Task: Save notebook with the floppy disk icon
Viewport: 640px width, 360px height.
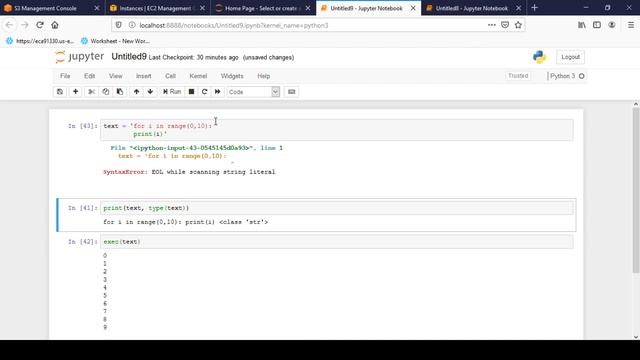Action: (x=60, y=92)
